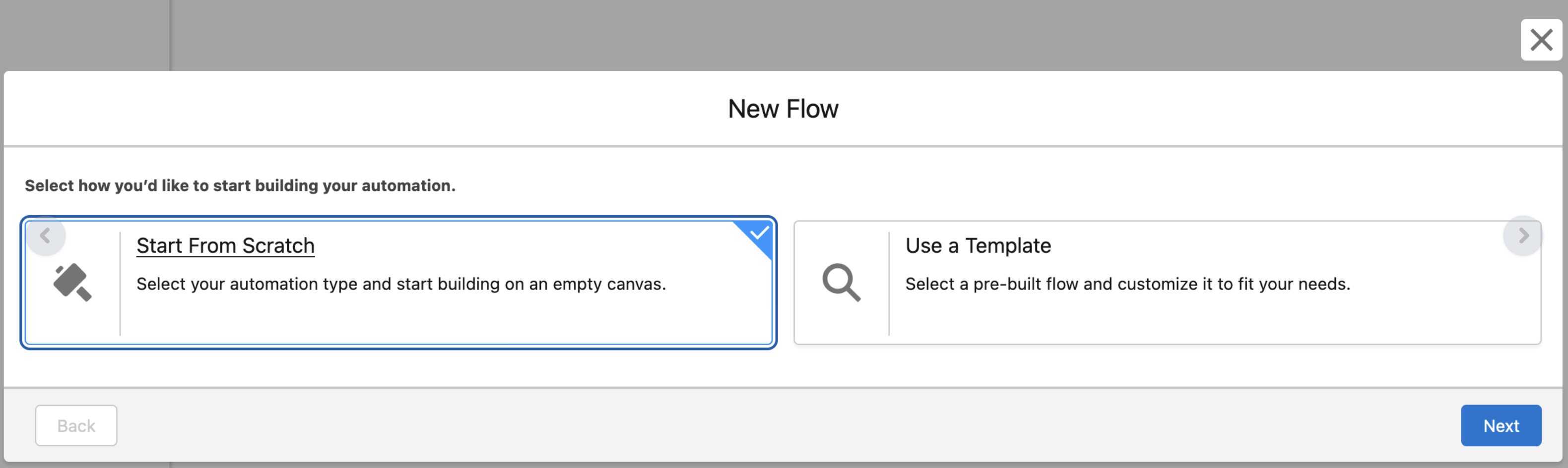Viewport: 1568px width, 468px height.
Task: Click the hammer icon for Start From Scratch
Action: pyautogui.click(x=72, y=282)
